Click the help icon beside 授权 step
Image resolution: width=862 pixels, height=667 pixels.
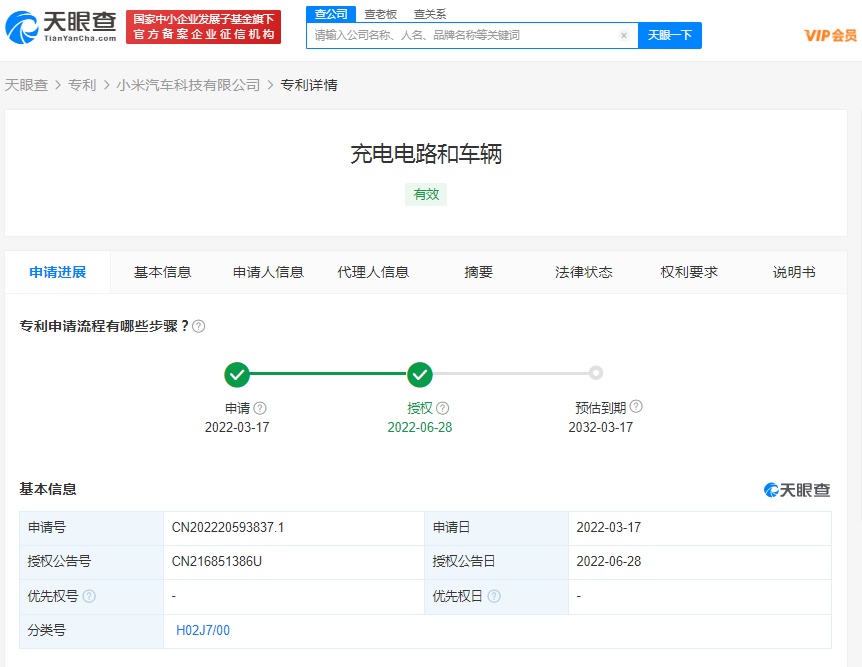[x=443, y=408]
